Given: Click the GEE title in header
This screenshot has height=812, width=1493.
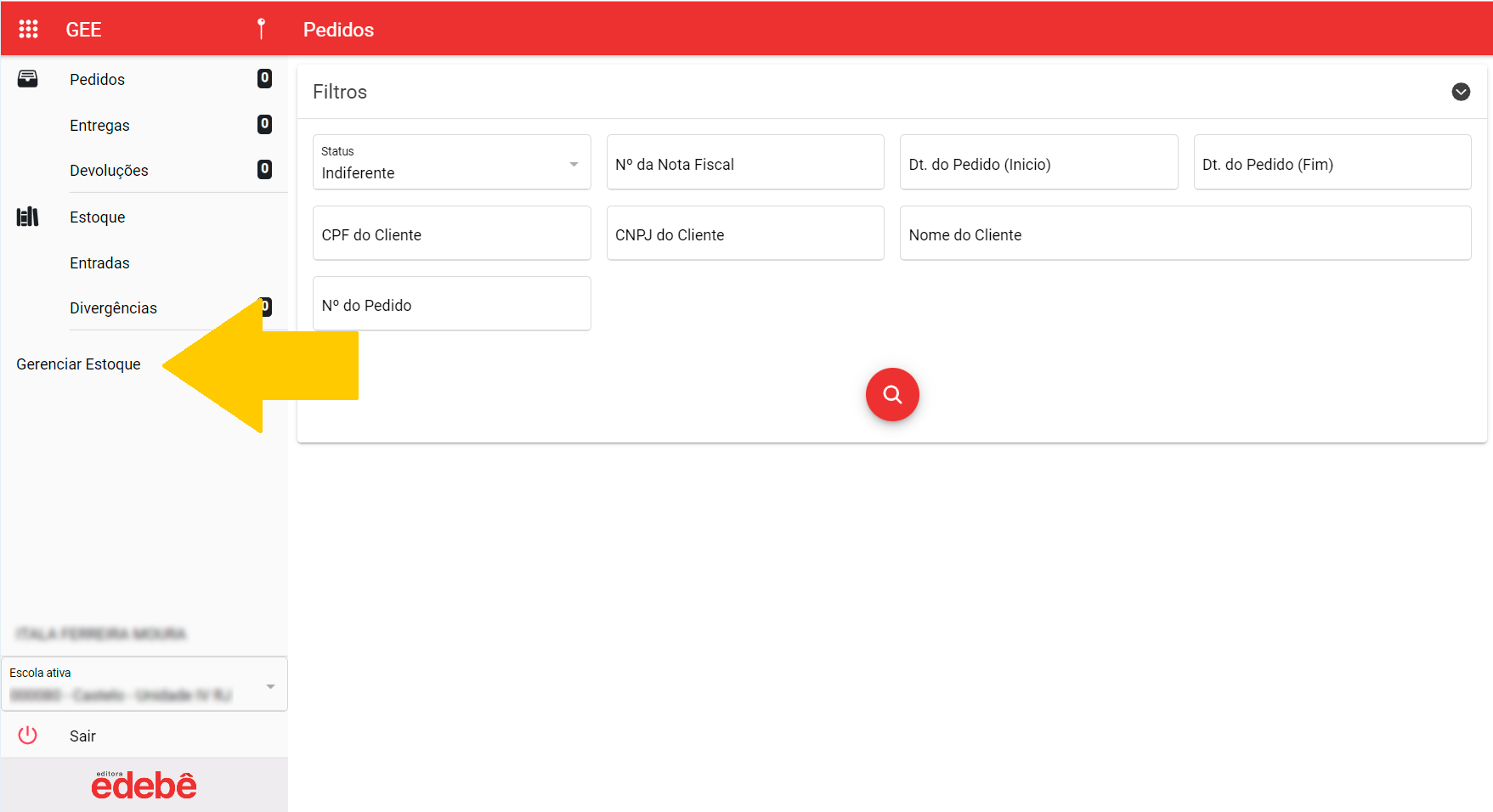Looking at the screenshot, I should point(83,29).
